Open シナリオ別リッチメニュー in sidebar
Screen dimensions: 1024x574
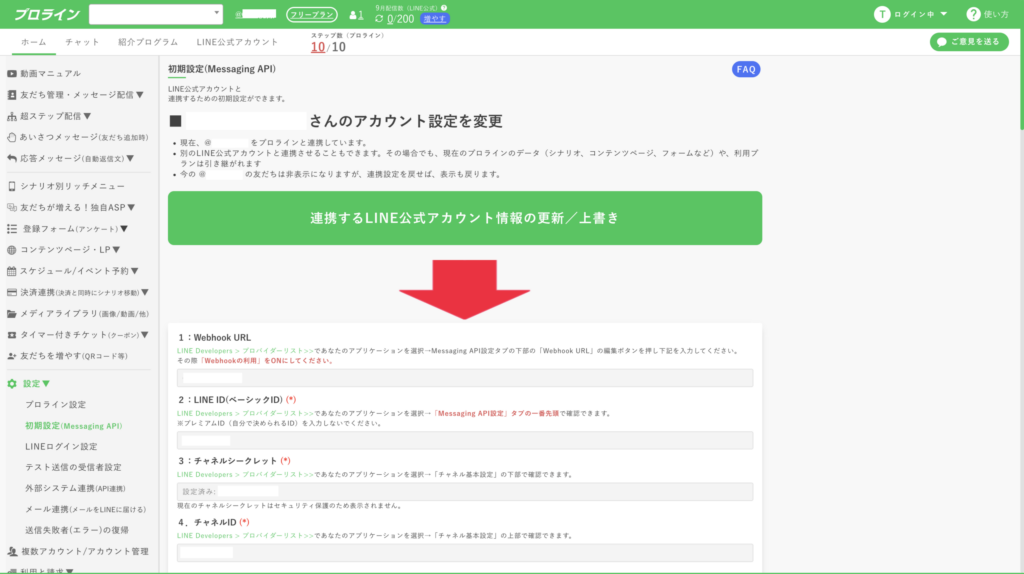pyautogui.click(x=72, y=186)
